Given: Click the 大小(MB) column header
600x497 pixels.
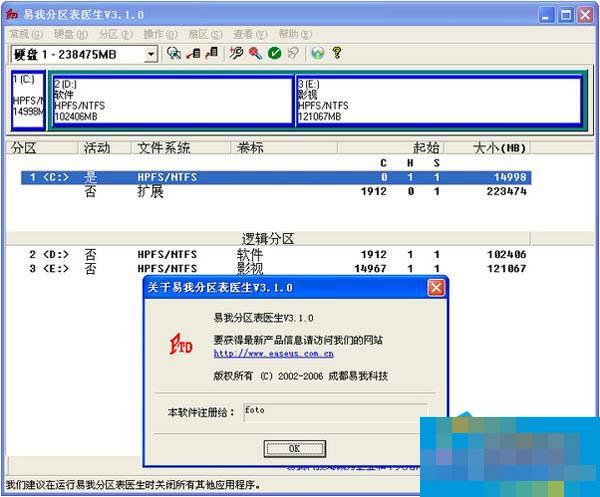Looking at the screenshot, I should (x=488, y=148).
